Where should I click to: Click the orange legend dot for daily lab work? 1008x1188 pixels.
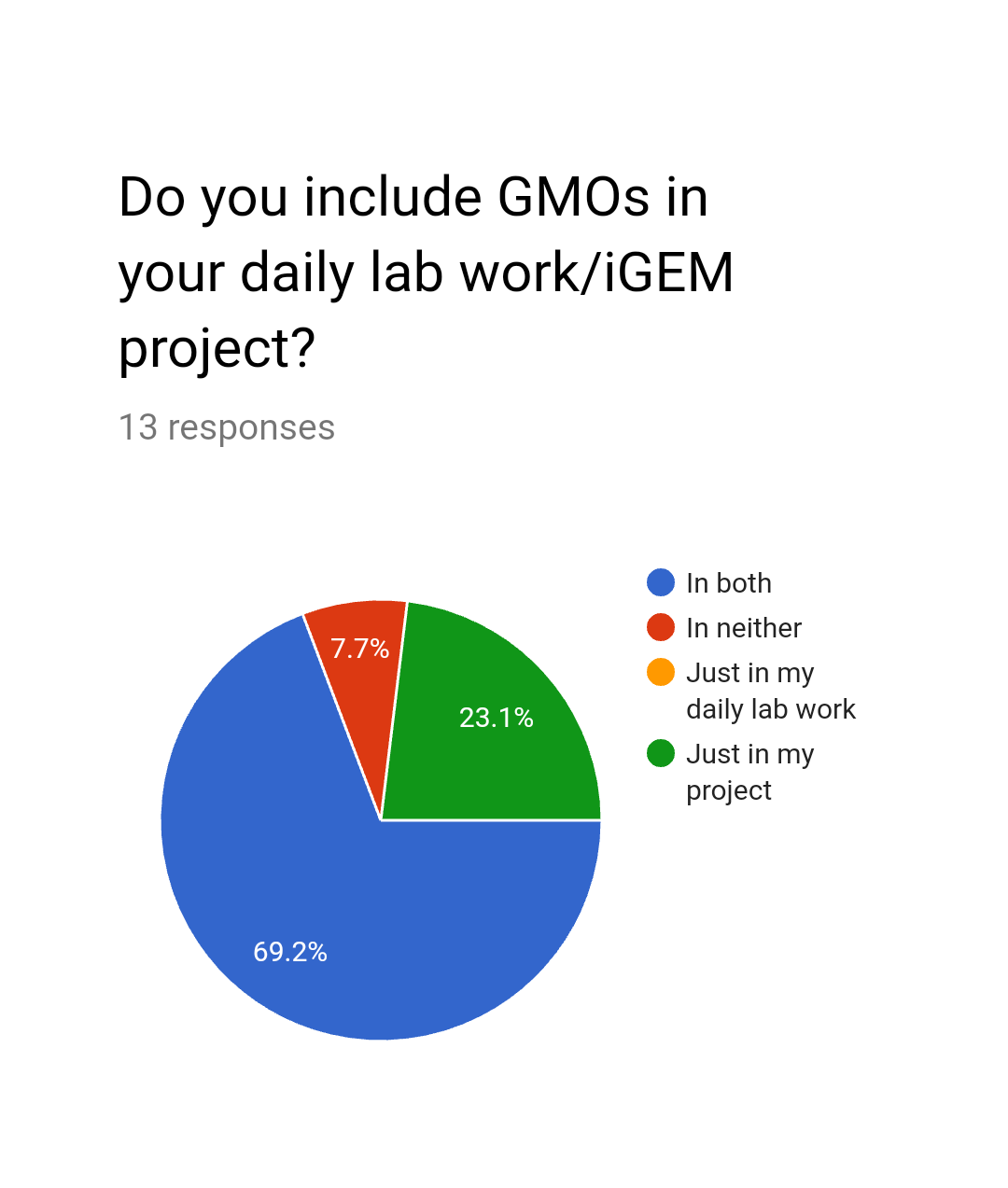pos(661,672)
